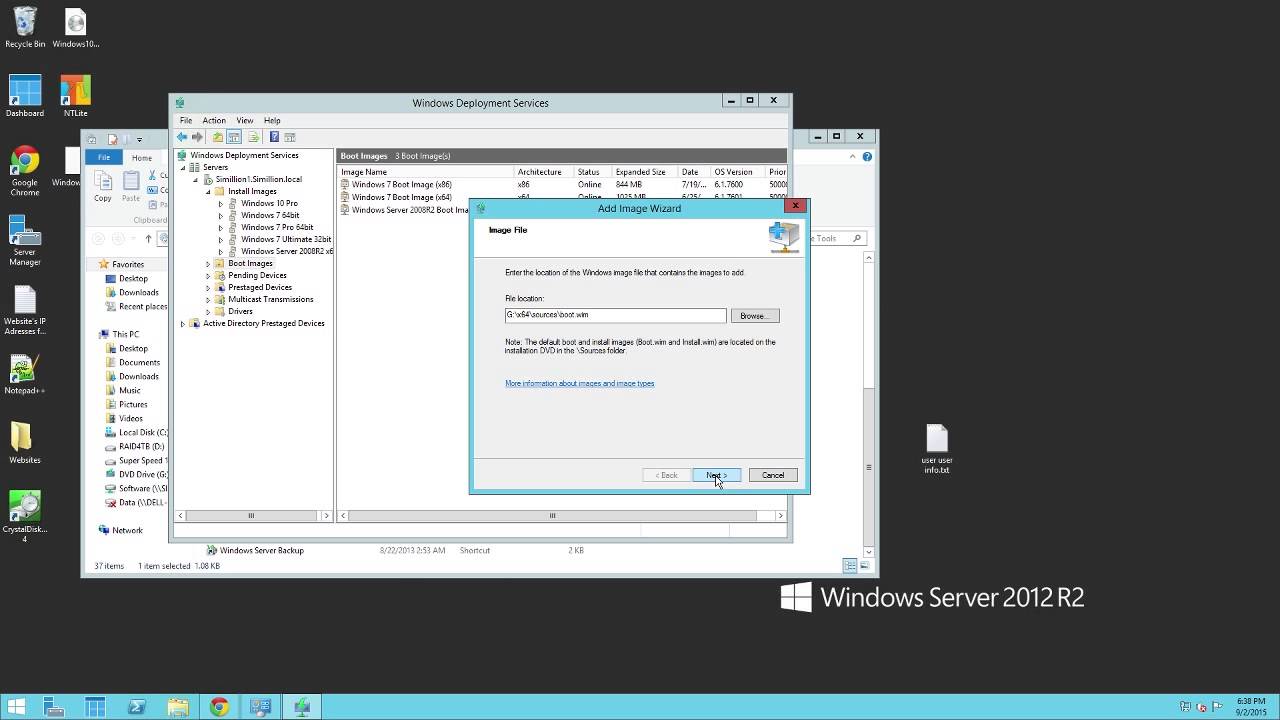This screenshot has height=720, width=1280.
Task: Select Prestaged Devices in WDS tree
Action: 260,287
